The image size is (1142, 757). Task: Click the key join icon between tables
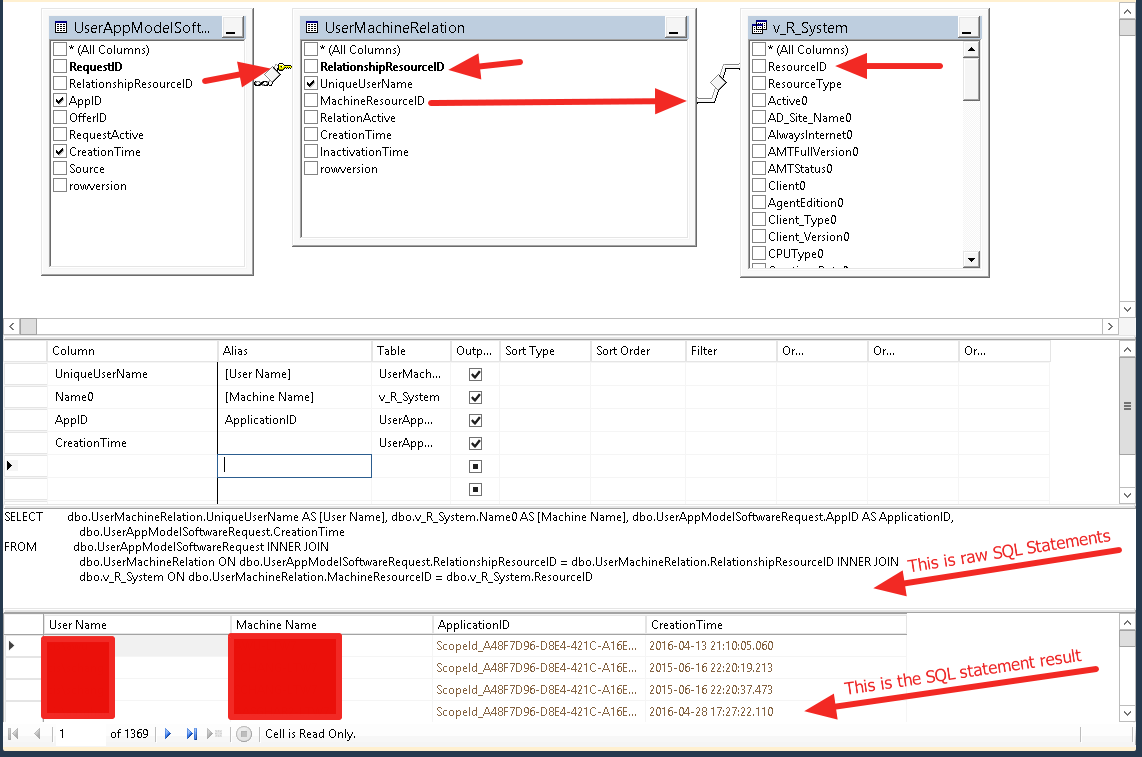point(272,74)
